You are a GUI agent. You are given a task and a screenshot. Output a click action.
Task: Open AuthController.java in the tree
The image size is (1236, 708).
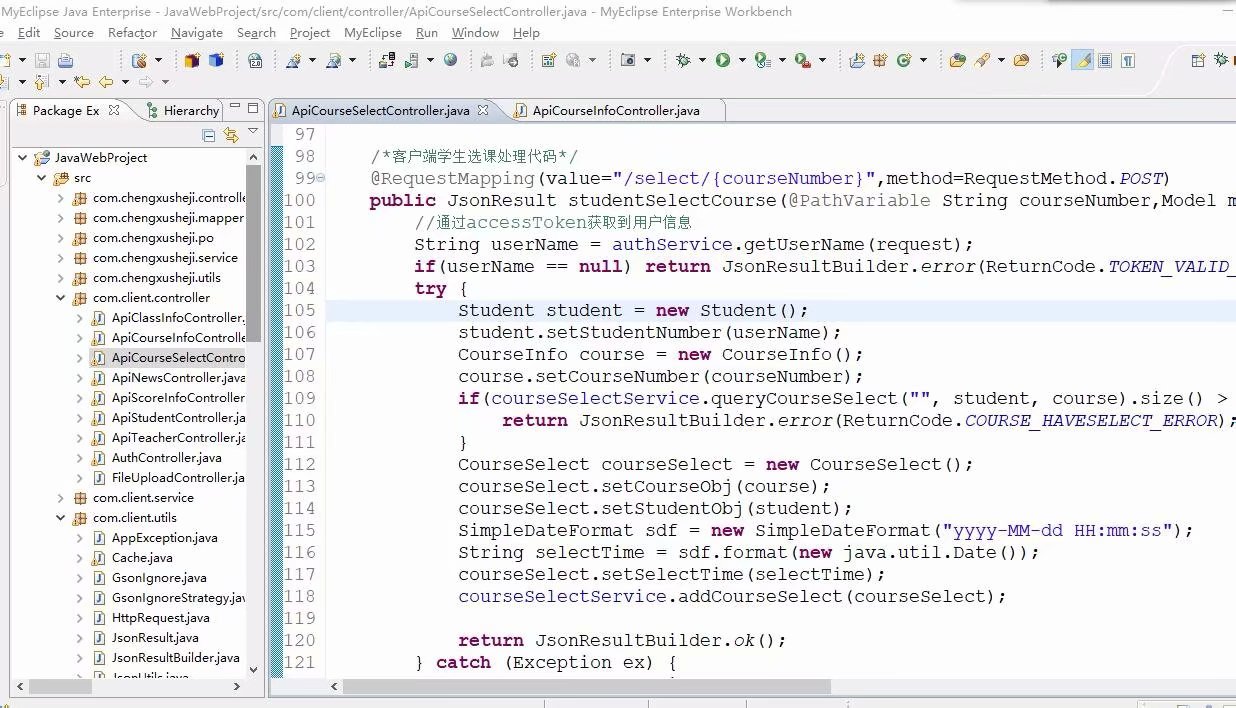167,457
